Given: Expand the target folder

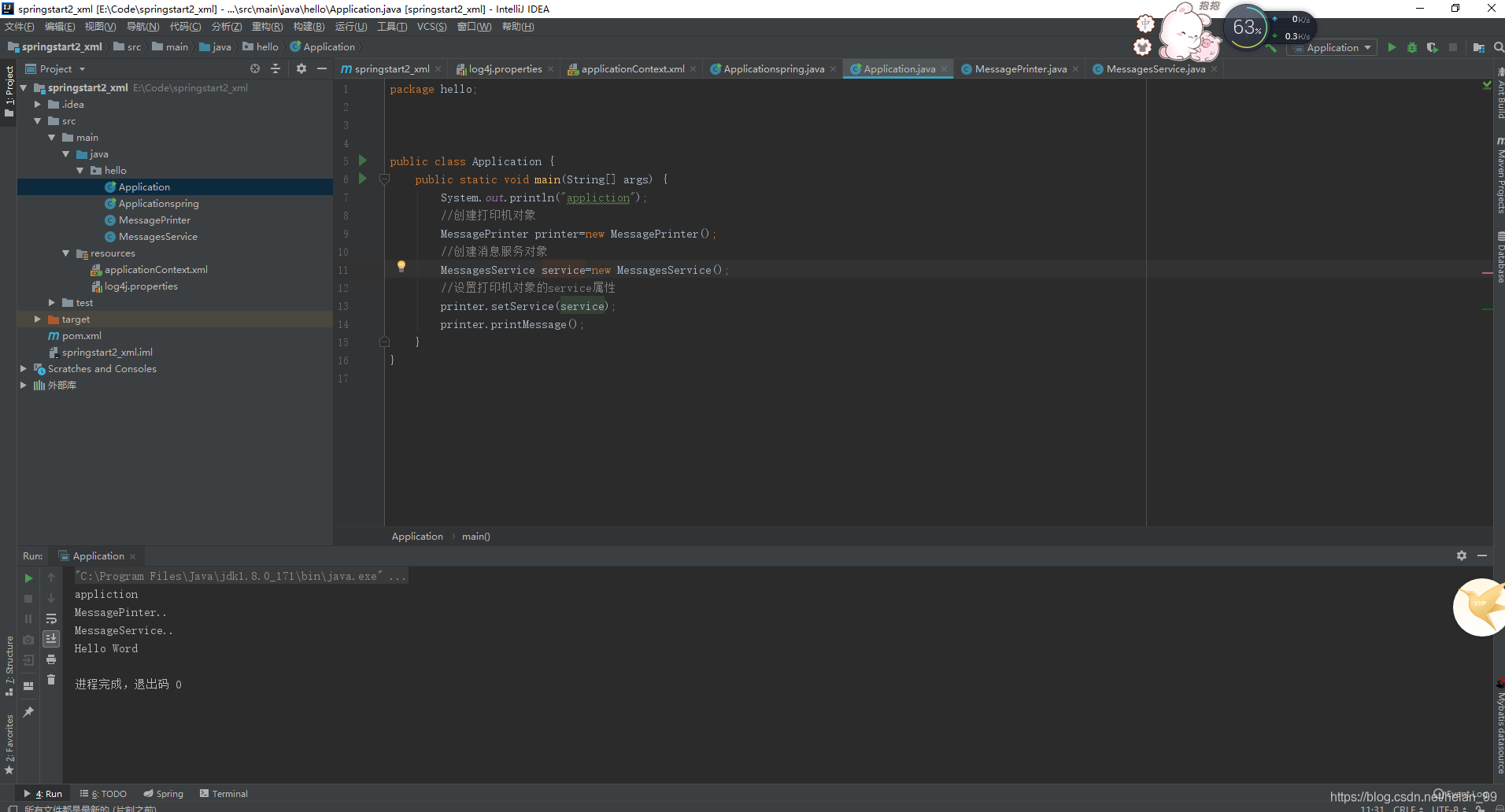Looking at the screenshot, I should pyautogui.click(x=37, y=319).
